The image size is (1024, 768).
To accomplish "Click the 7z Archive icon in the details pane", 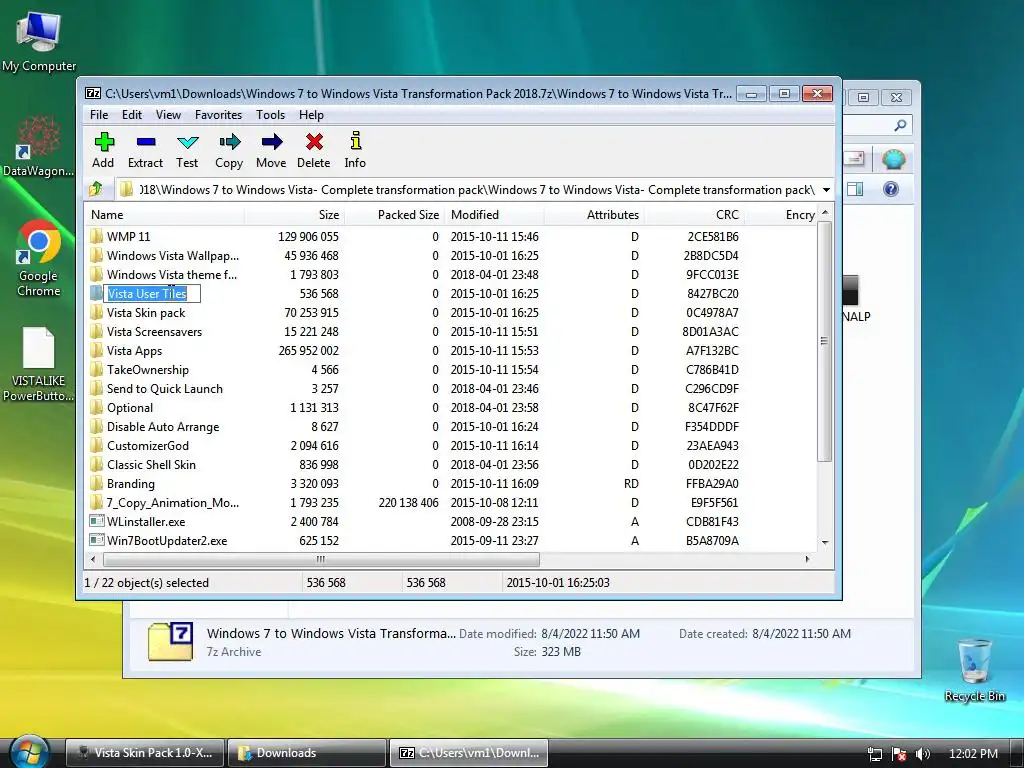I will click(x=170, y=641).
